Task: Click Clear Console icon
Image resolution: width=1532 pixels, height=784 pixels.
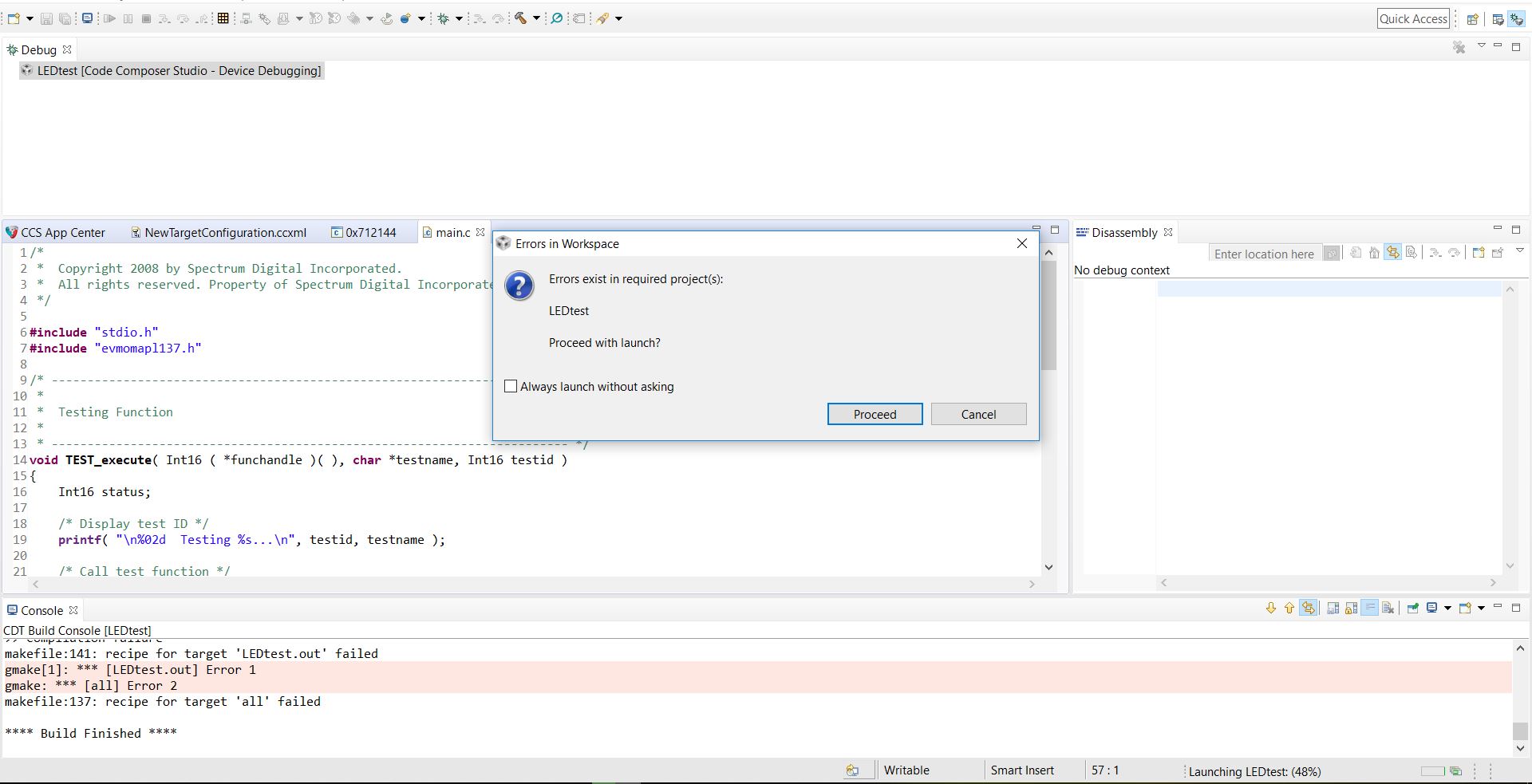Action: (1388, 609)
